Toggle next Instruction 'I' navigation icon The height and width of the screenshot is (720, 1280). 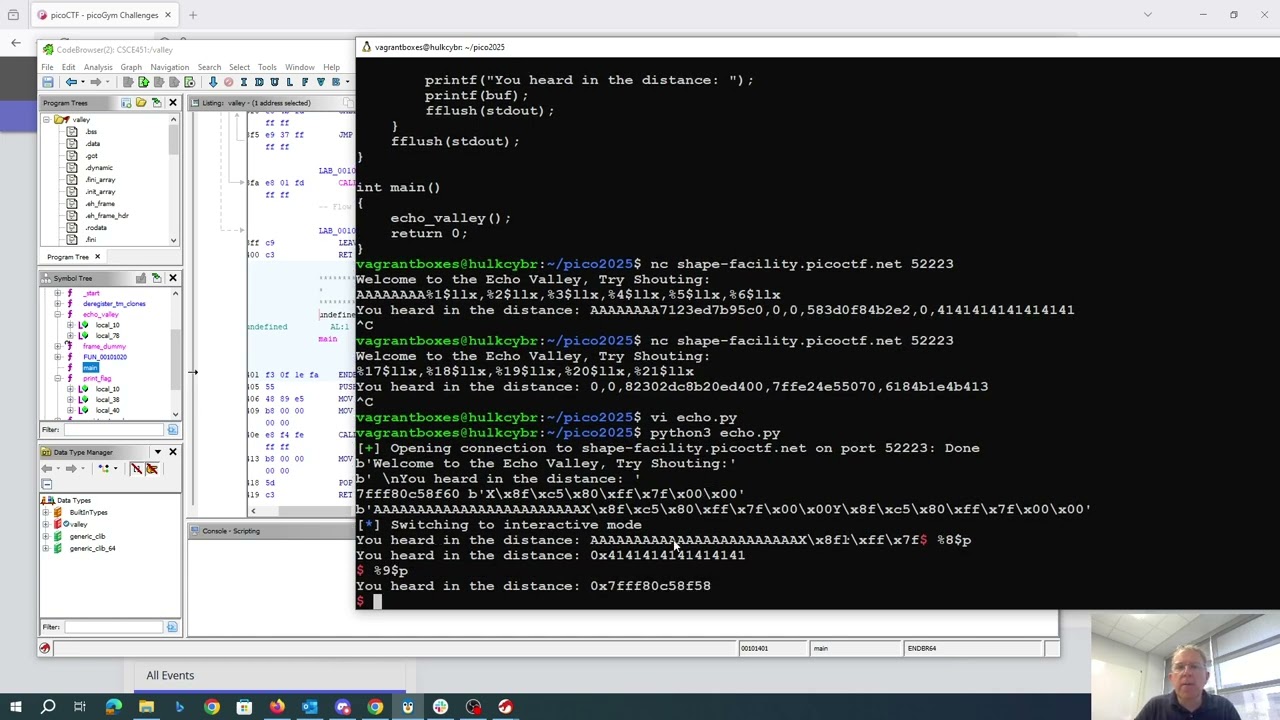(x=244, y=82)
